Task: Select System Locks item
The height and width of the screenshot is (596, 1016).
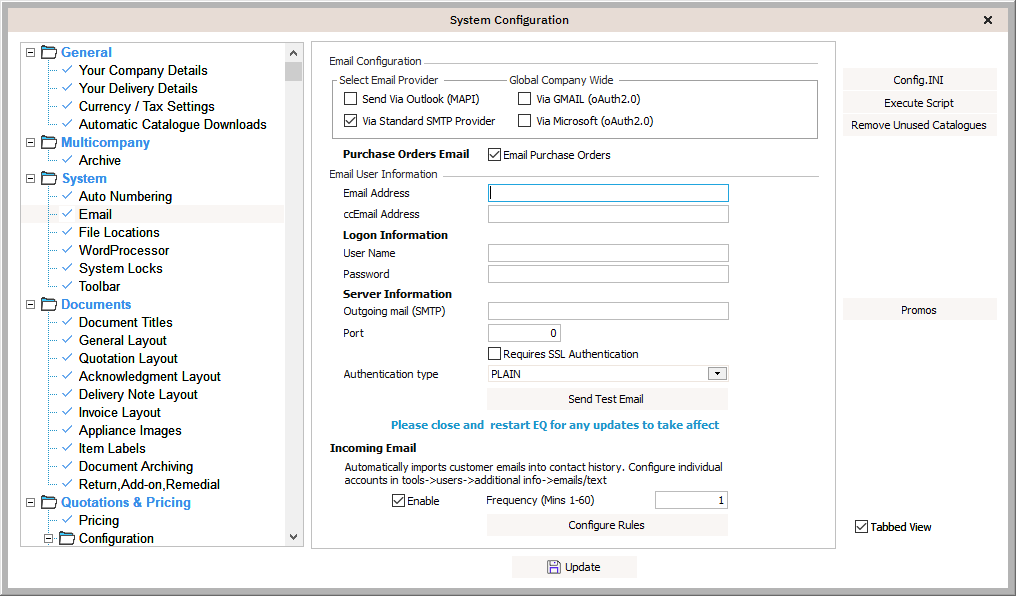Action: tap(121, 268)
